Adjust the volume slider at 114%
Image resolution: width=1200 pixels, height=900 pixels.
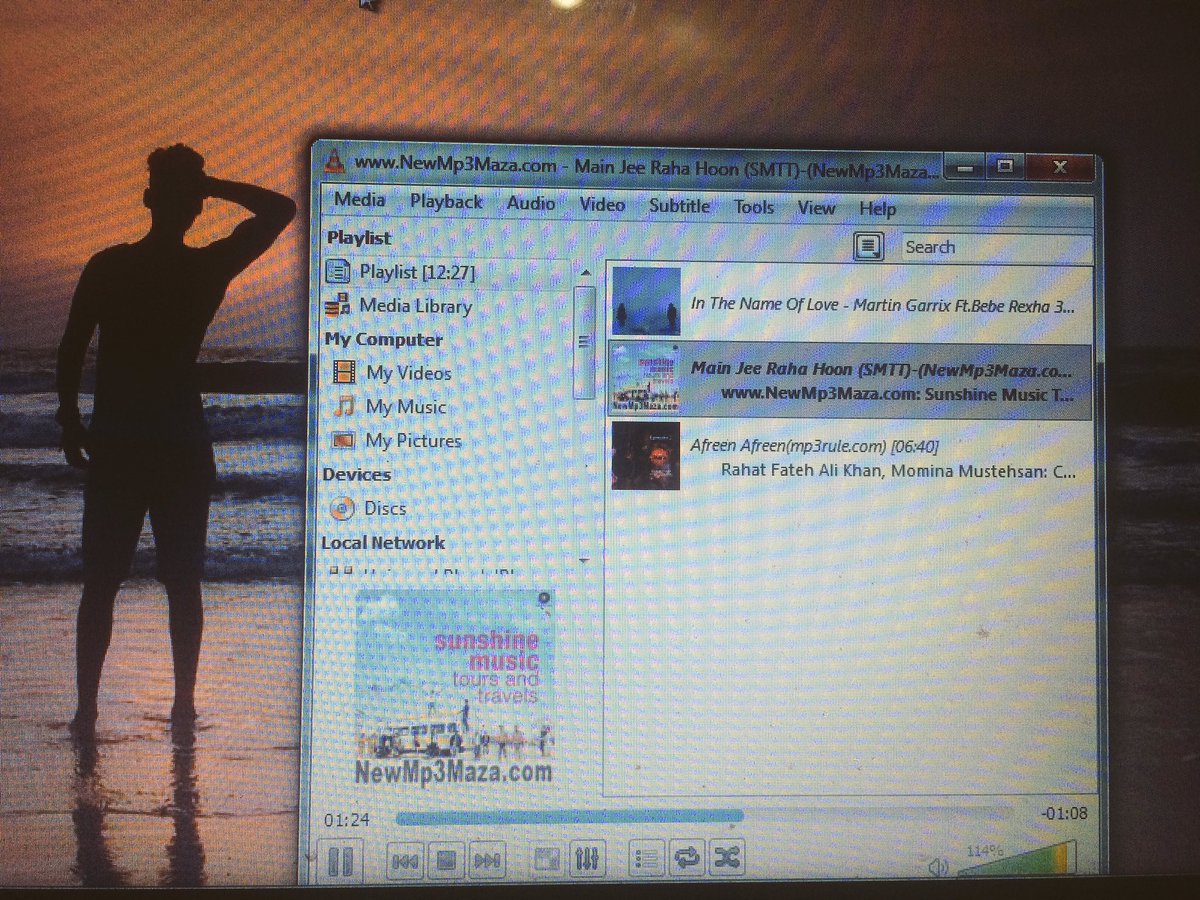[x=1018, y=859]
